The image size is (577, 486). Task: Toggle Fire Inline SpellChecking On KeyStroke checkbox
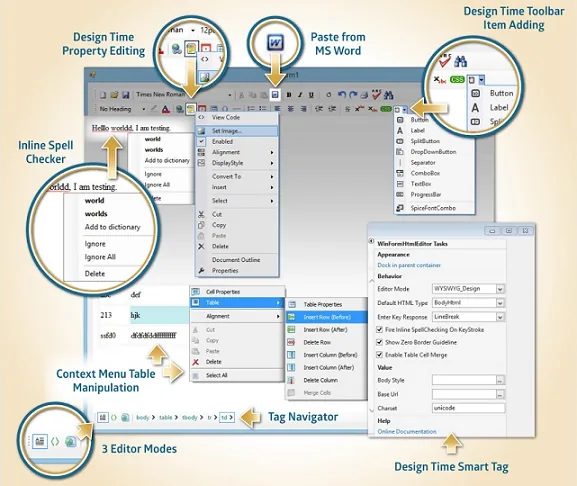click(x=379, y=329)
